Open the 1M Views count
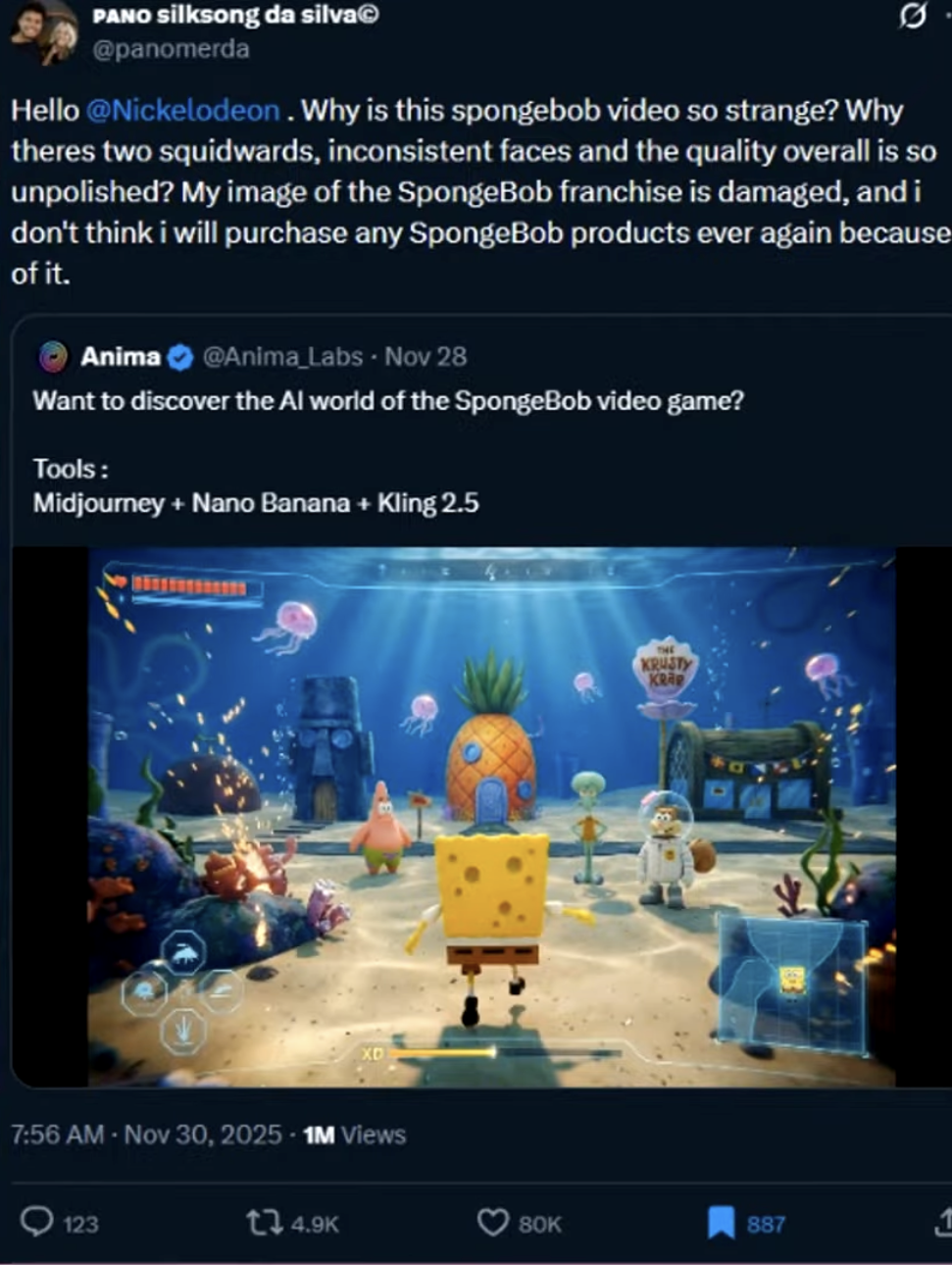Image resolution: width=952 pixels, height=1265 pixels. [x=354, y=1135]
